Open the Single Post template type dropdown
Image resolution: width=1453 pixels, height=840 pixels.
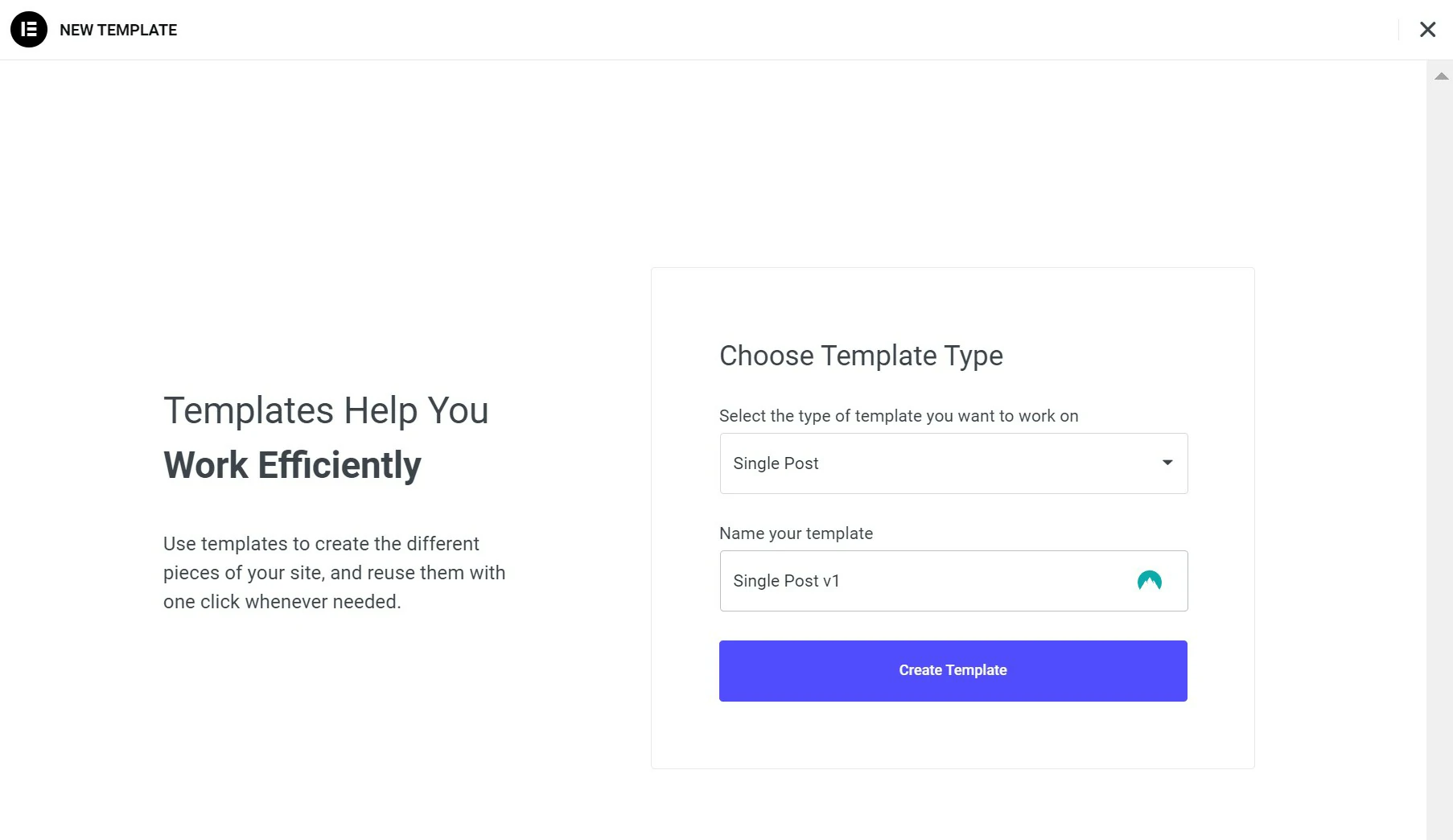tap(953, 463)
